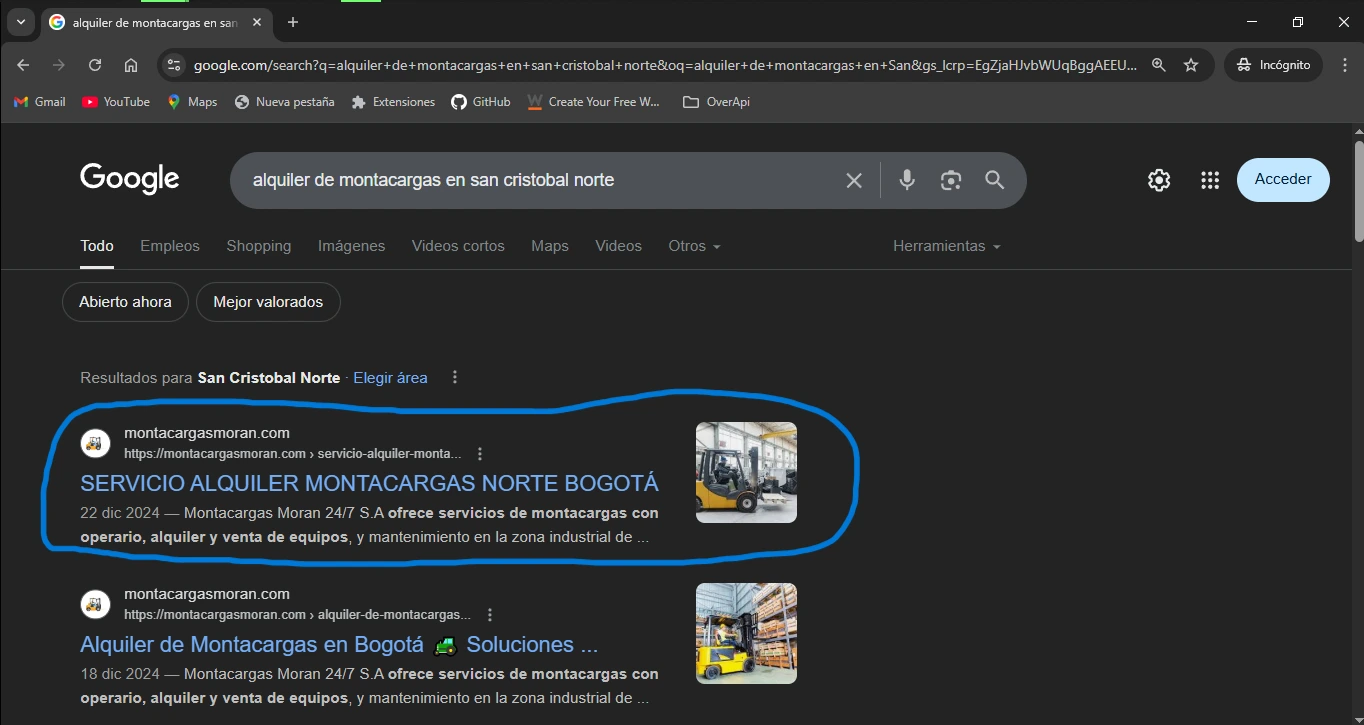Open more options for servicio-alquiler-monta result

point(480,454)
